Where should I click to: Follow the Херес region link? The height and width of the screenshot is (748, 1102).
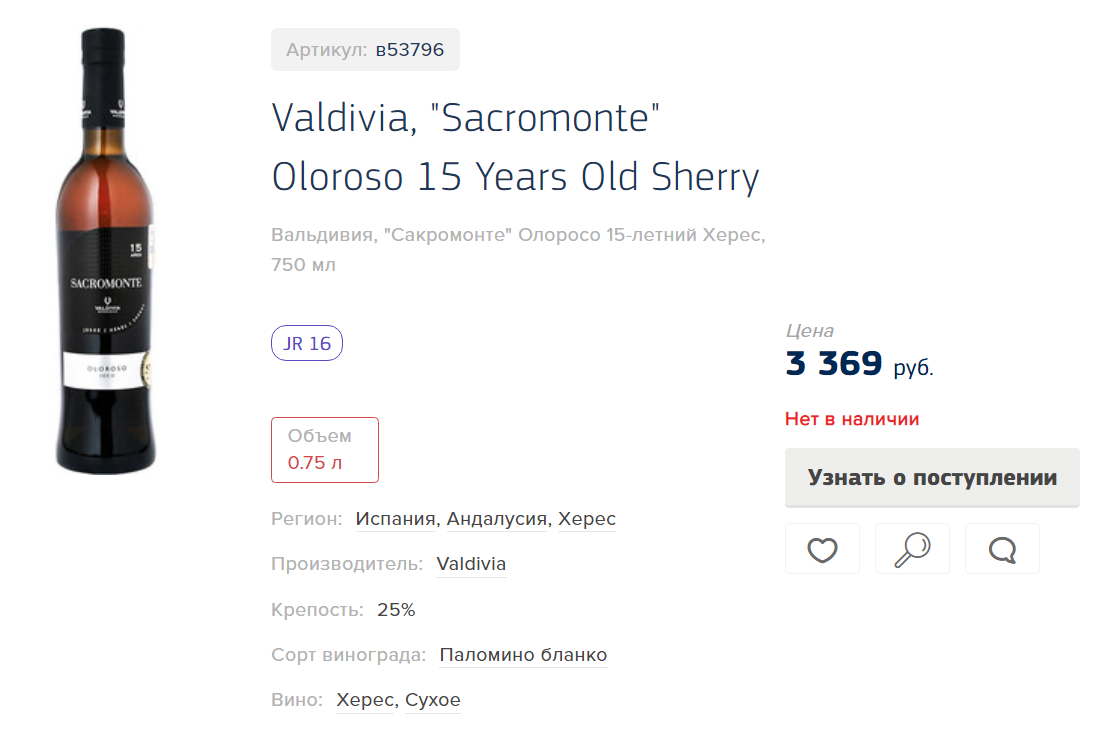(587, 519)
